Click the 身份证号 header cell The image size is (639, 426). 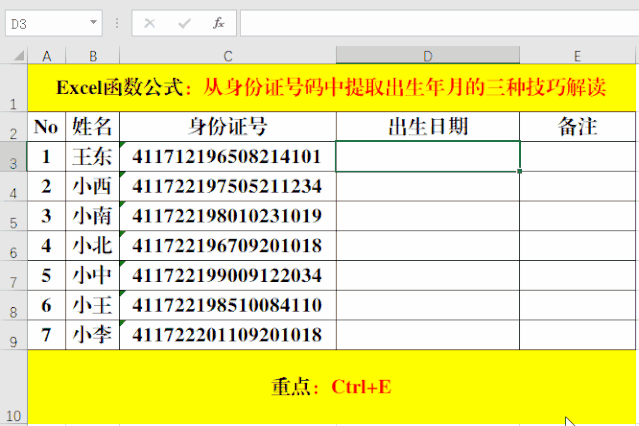point(228,126)
